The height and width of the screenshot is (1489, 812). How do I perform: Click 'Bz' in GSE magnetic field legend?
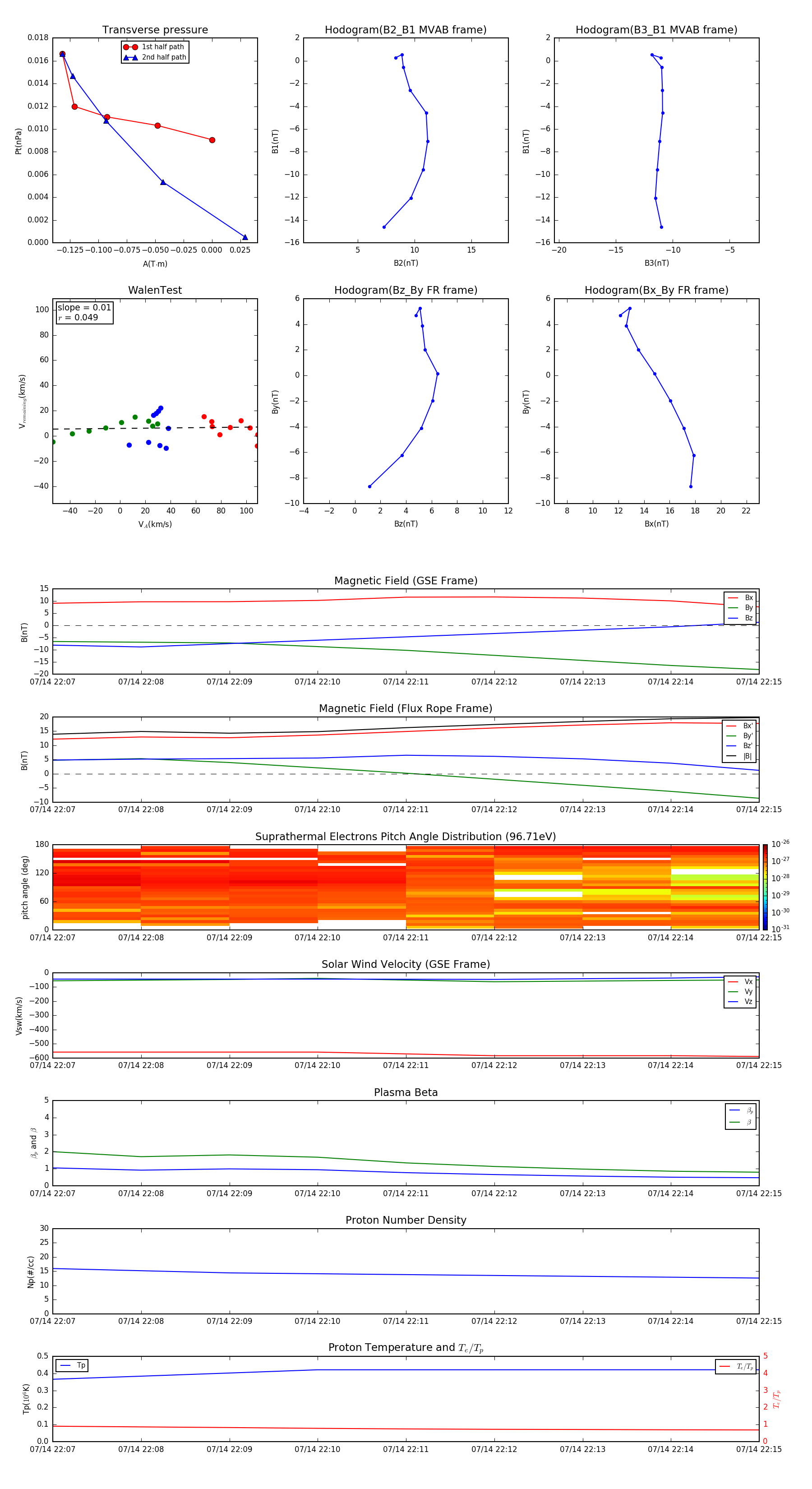coord(748,618)
